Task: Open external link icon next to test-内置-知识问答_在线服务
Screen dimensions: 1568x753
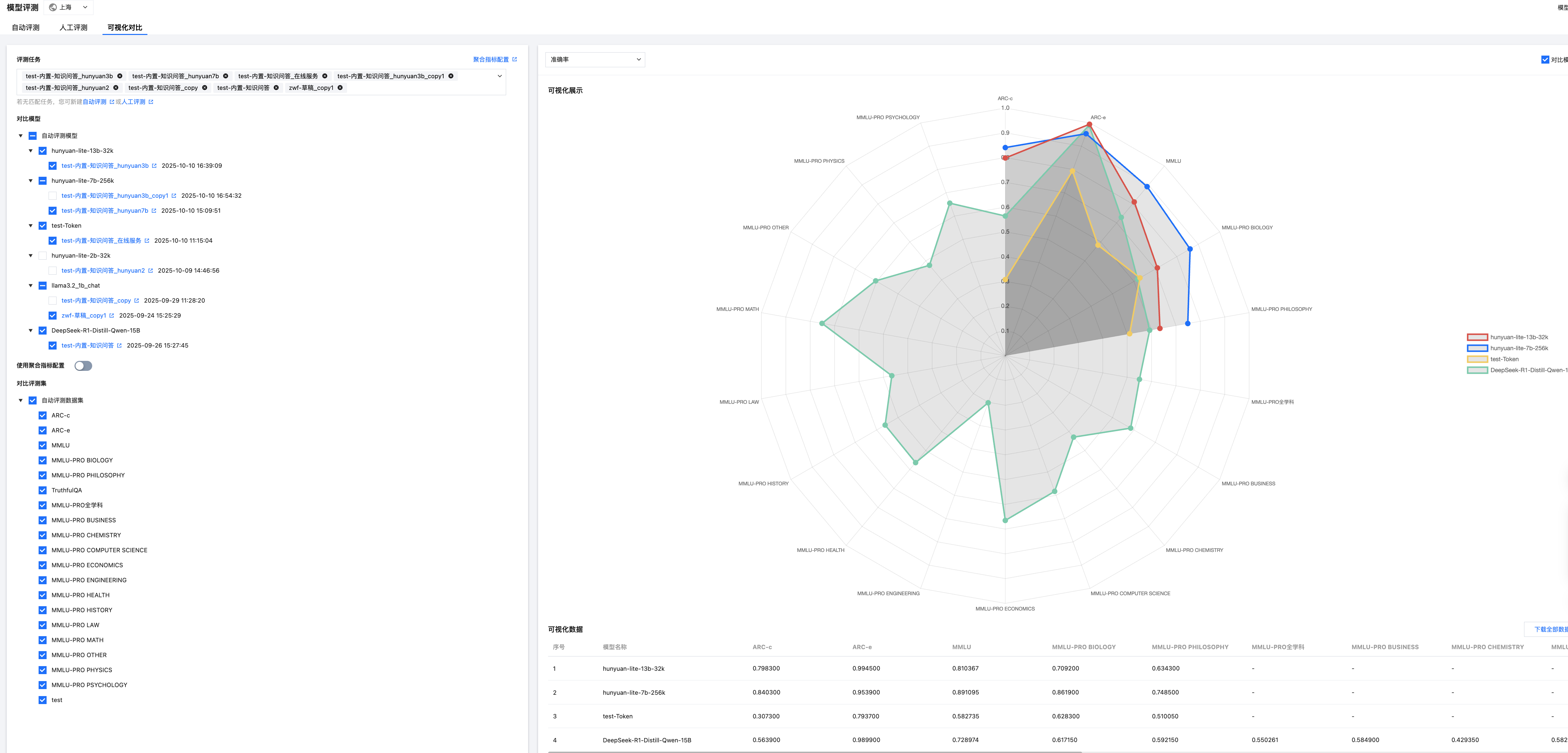Action: pyautogui.click(x=147, y=240)
